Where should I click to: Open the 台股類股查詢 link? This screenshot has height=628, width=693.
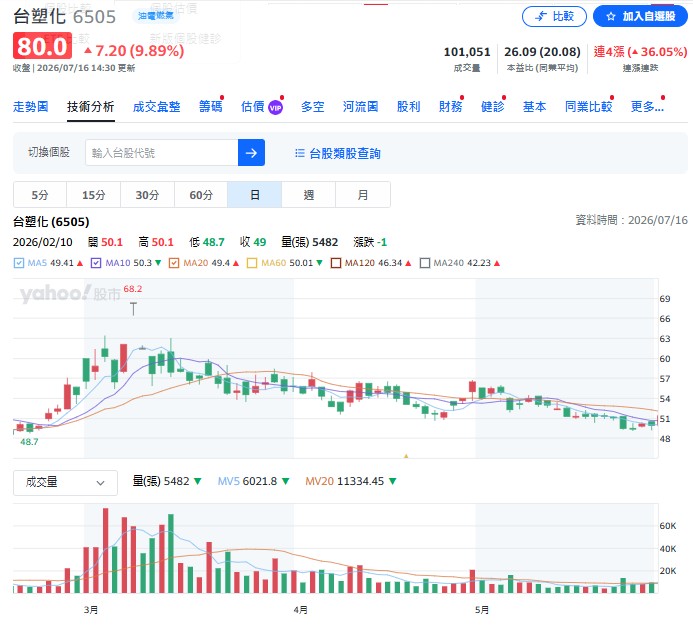click(338, 153)
